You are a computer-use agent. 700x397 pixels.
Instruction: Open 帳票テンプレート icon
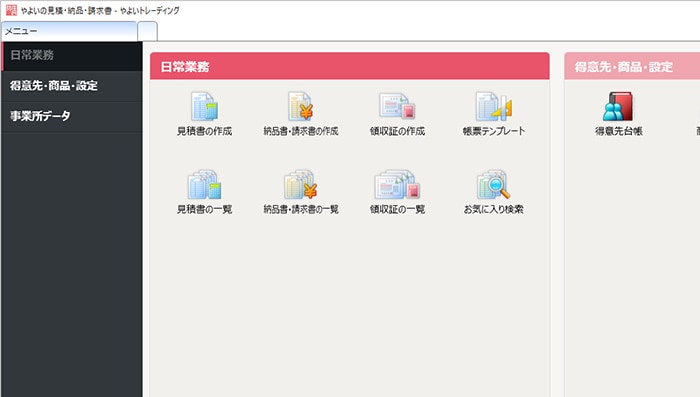coord(494,107)
